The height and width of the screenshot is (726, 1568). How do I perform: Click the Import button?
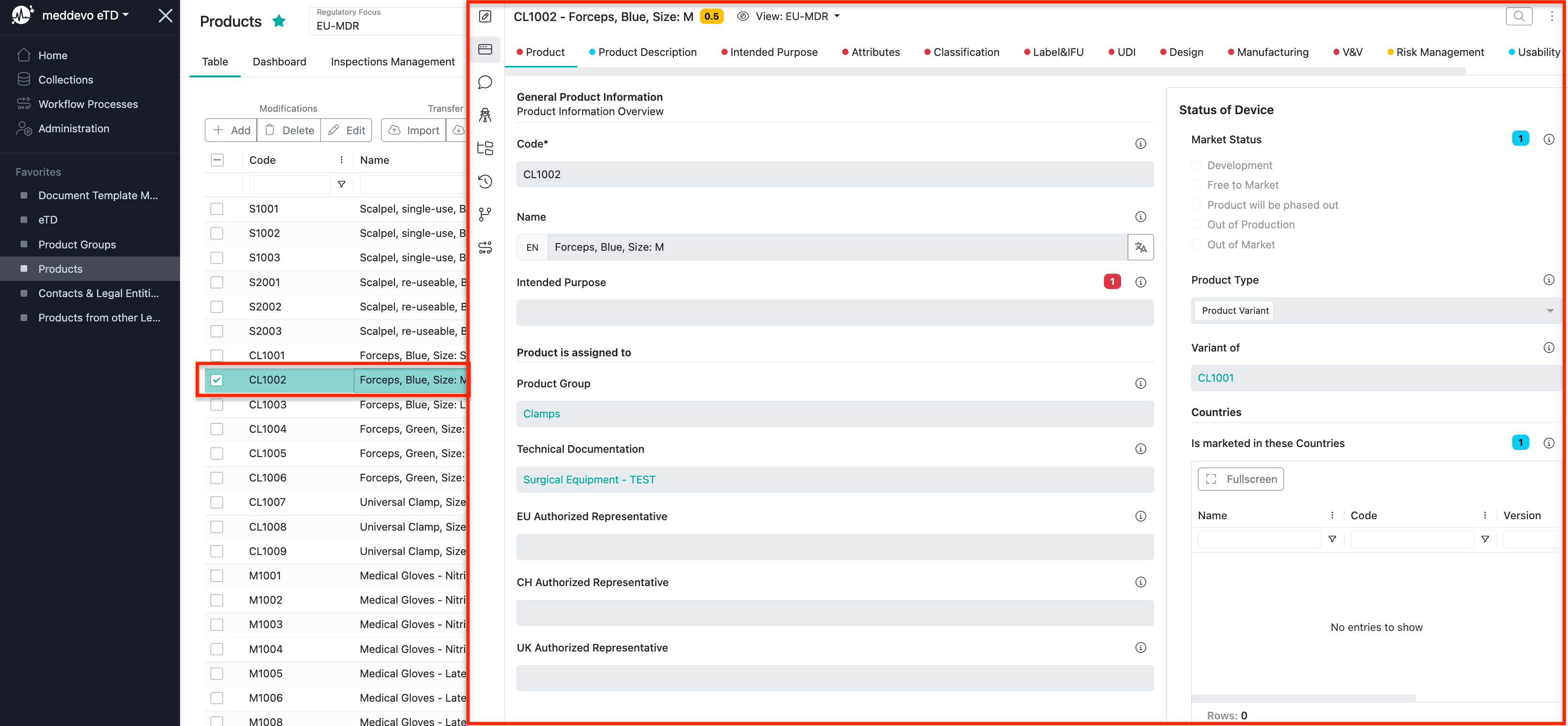point(414,130)
